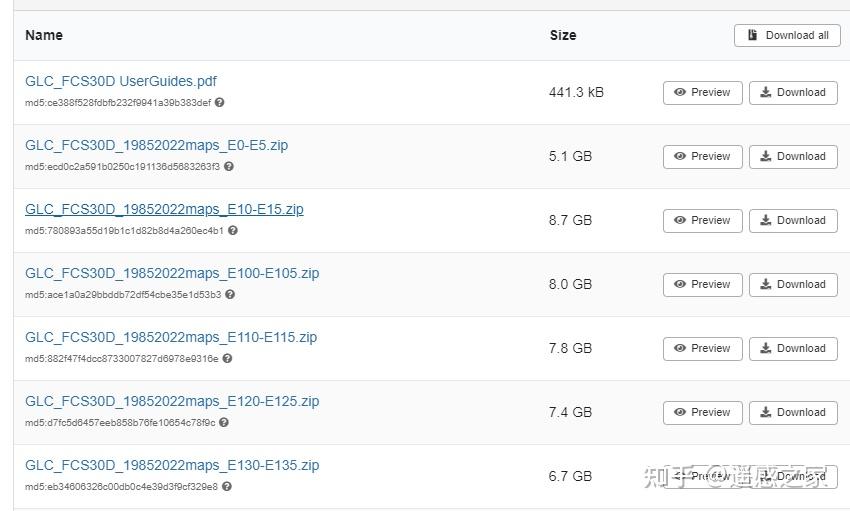
Task: Preview the E120-E125.zip archive
Action: [x=702, y=412]
